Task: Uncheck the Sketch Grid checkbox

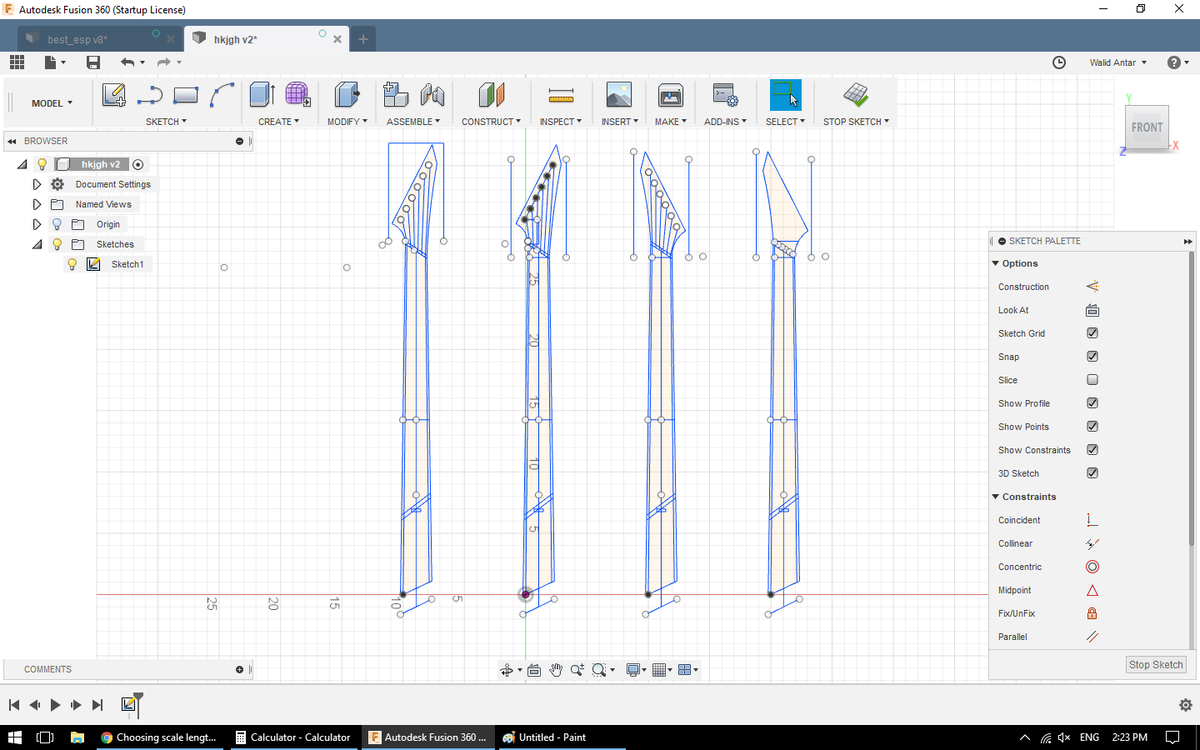Action: point(1092,333)
